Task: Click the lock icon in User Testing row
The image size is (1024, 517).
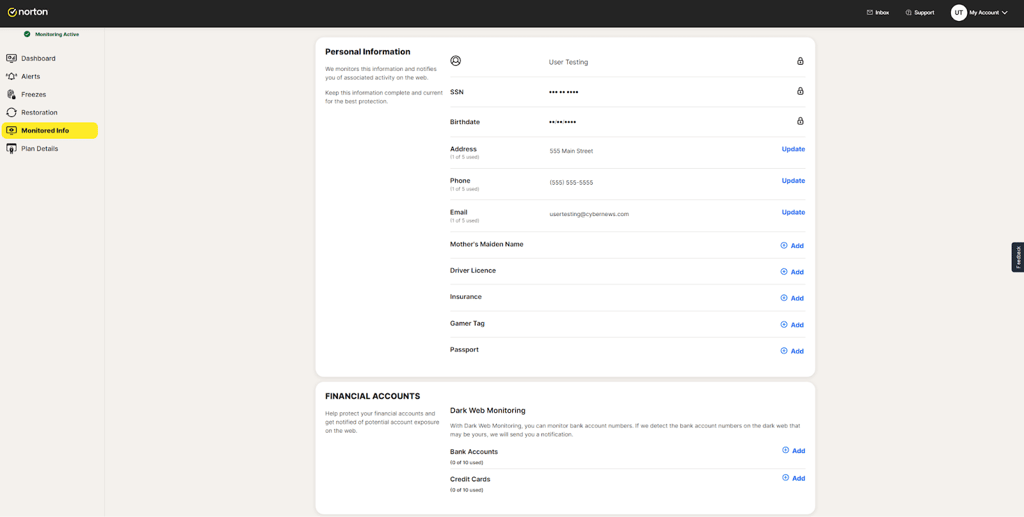Action: tap(800, 61)
